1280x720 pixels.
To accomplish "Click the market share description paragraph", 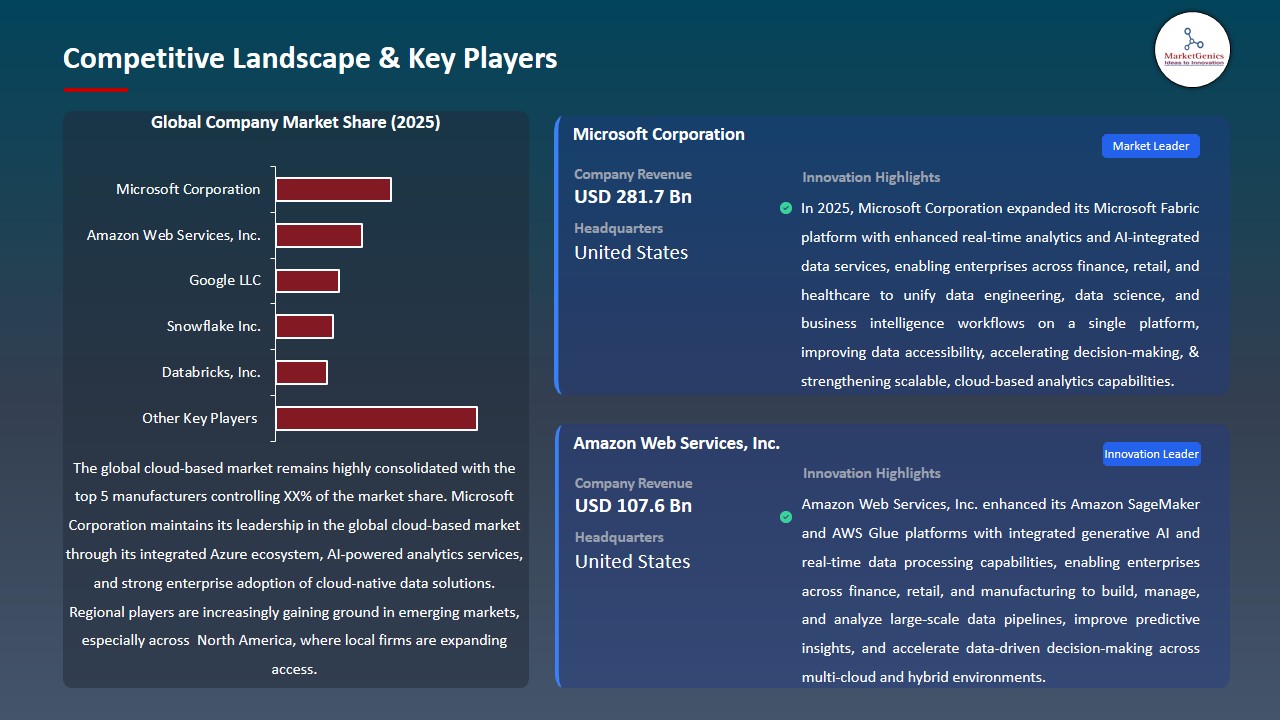I will tap(295, 568).
